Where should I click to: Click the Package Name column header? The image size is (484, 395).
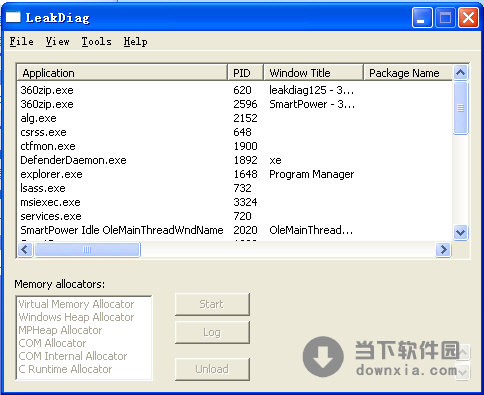point(408,73)
